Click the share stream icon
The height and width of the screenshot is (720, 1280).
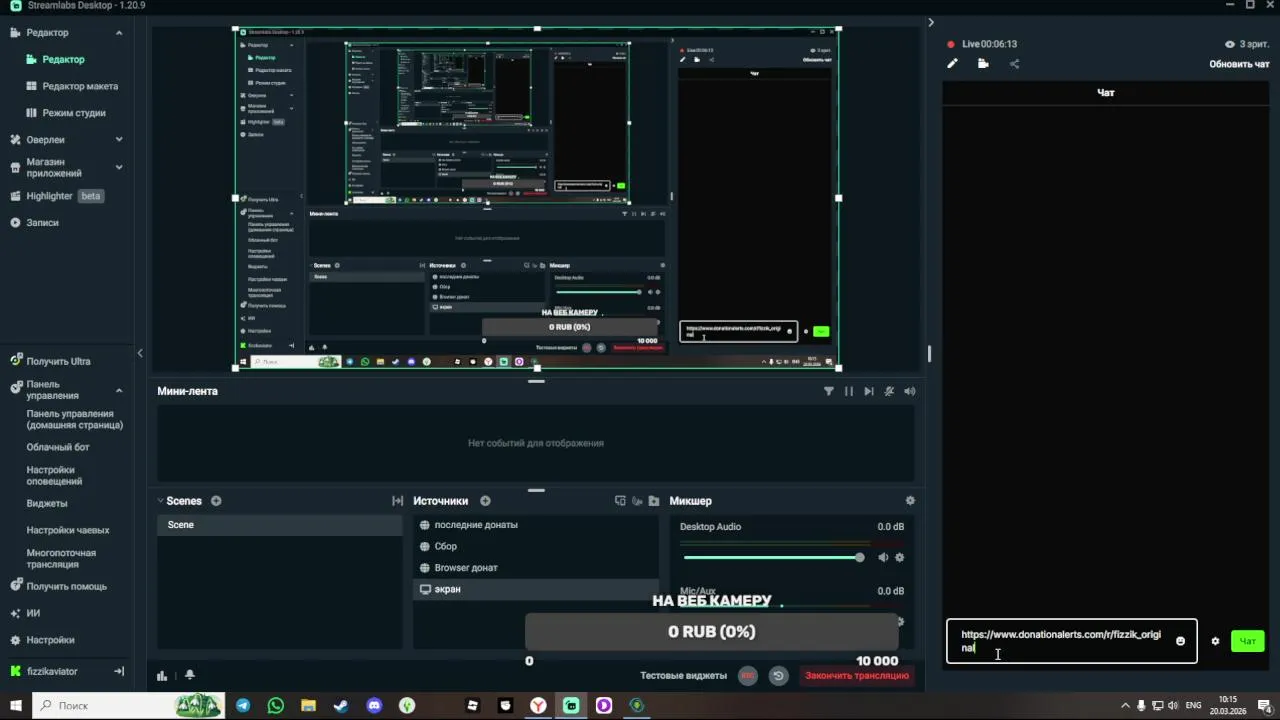(x=1014, y=64)
